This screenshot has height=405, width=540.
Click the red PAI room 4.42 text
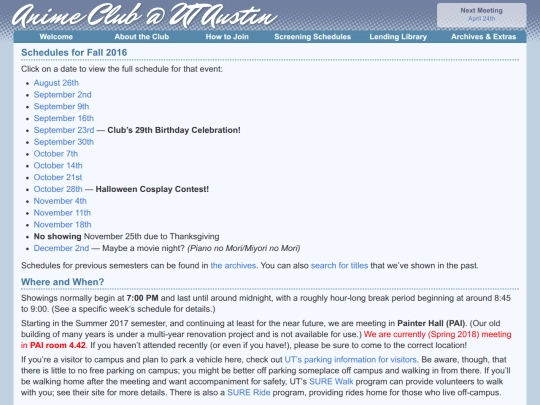pos(59,345)
